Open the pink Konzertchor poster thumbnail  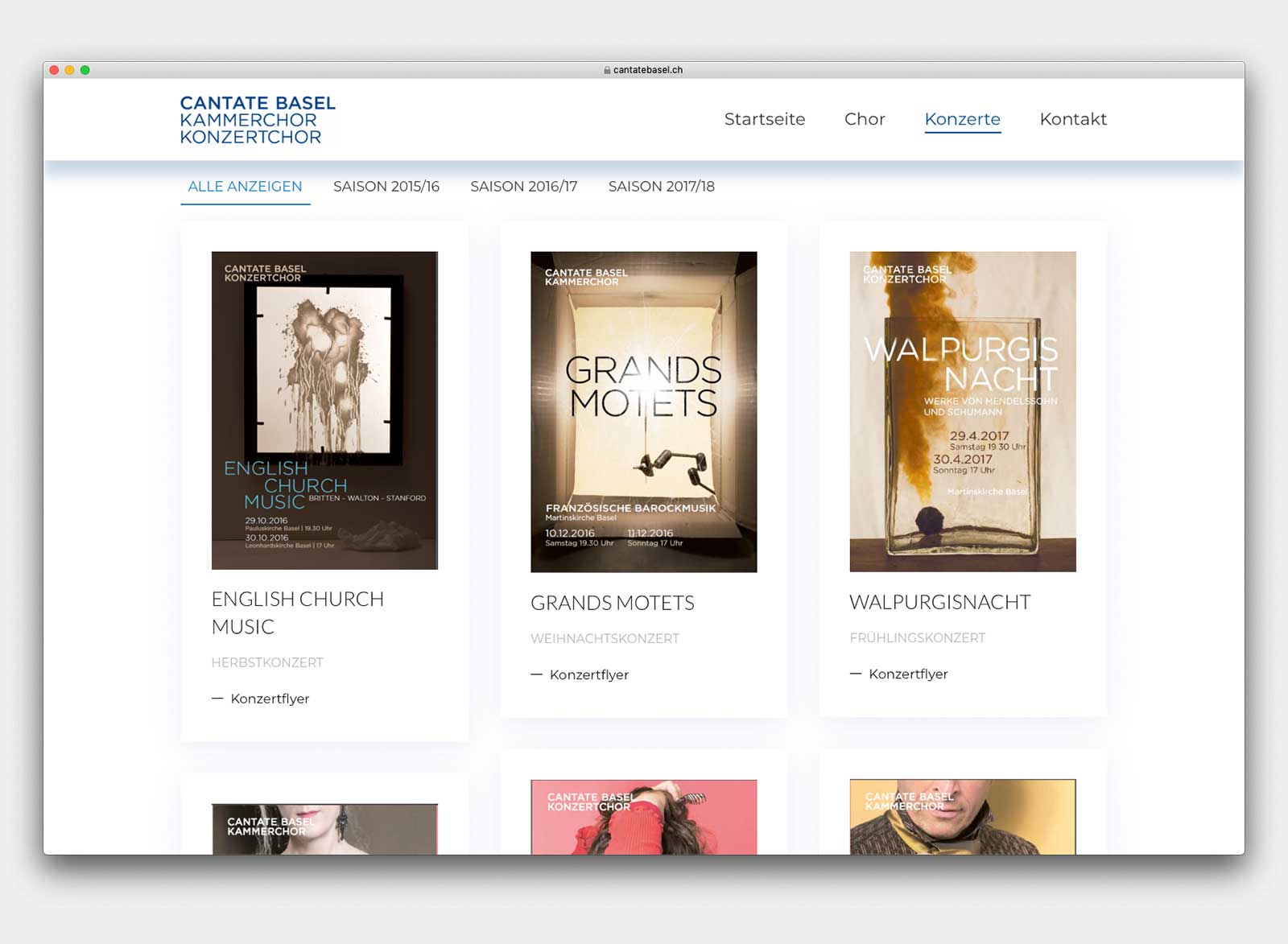pyautogui.click(x=643, y=817)
